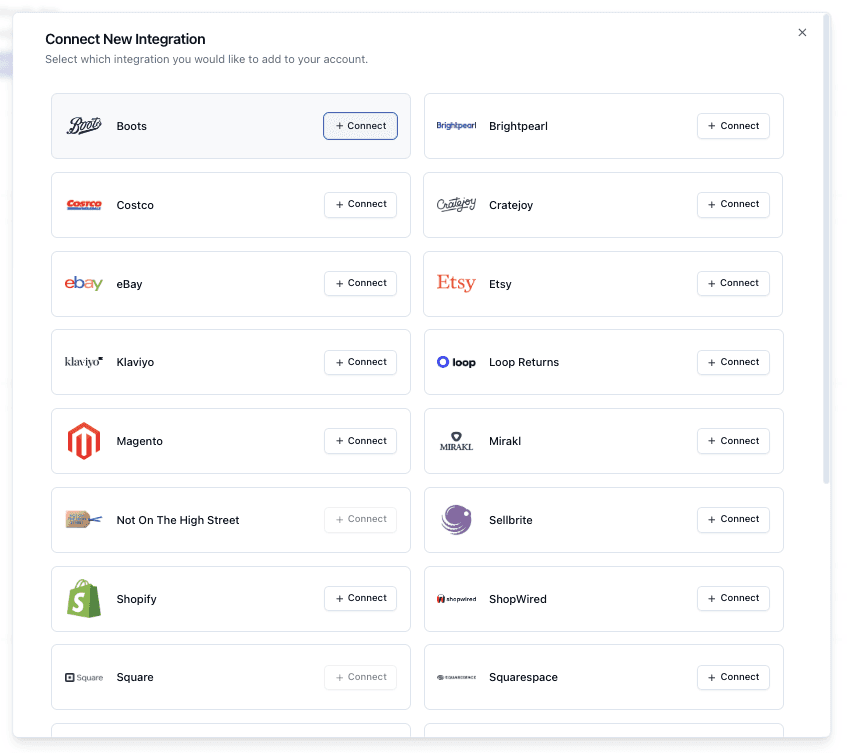
Task: Connect the Etsy integration
Action: pyautogui.click(x=733, y=283)
